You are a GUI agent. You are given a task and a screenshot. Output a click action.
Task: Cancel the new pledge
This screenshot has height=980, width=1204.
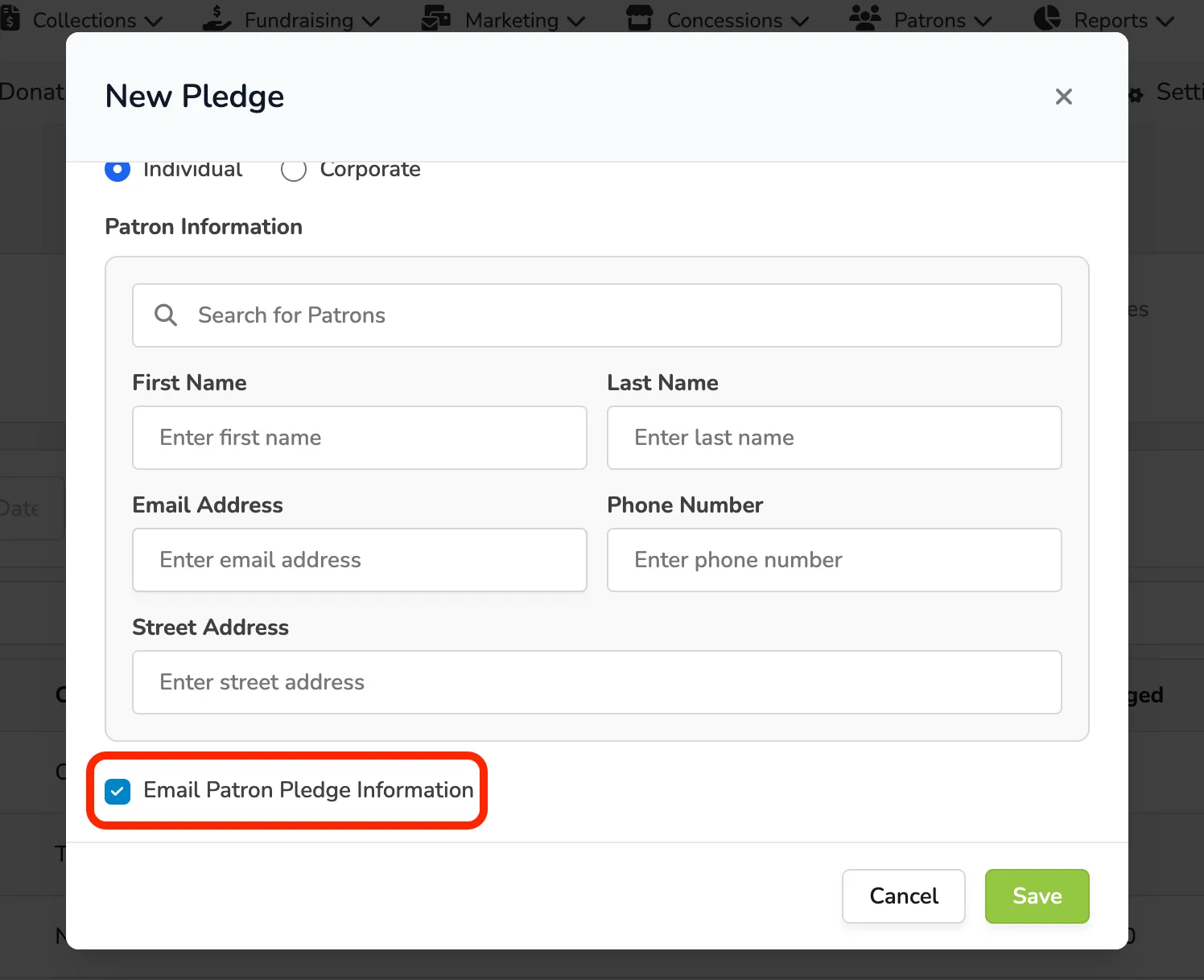point(903,896)
